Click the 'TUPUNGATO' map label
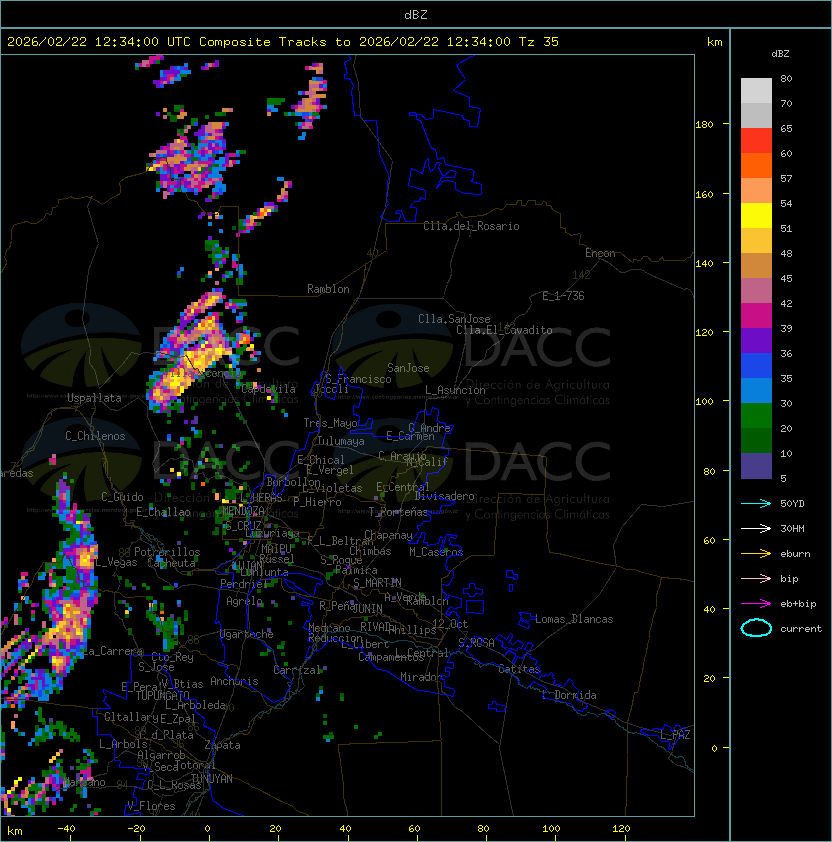 pyautogui.click(x=162, y=695)
